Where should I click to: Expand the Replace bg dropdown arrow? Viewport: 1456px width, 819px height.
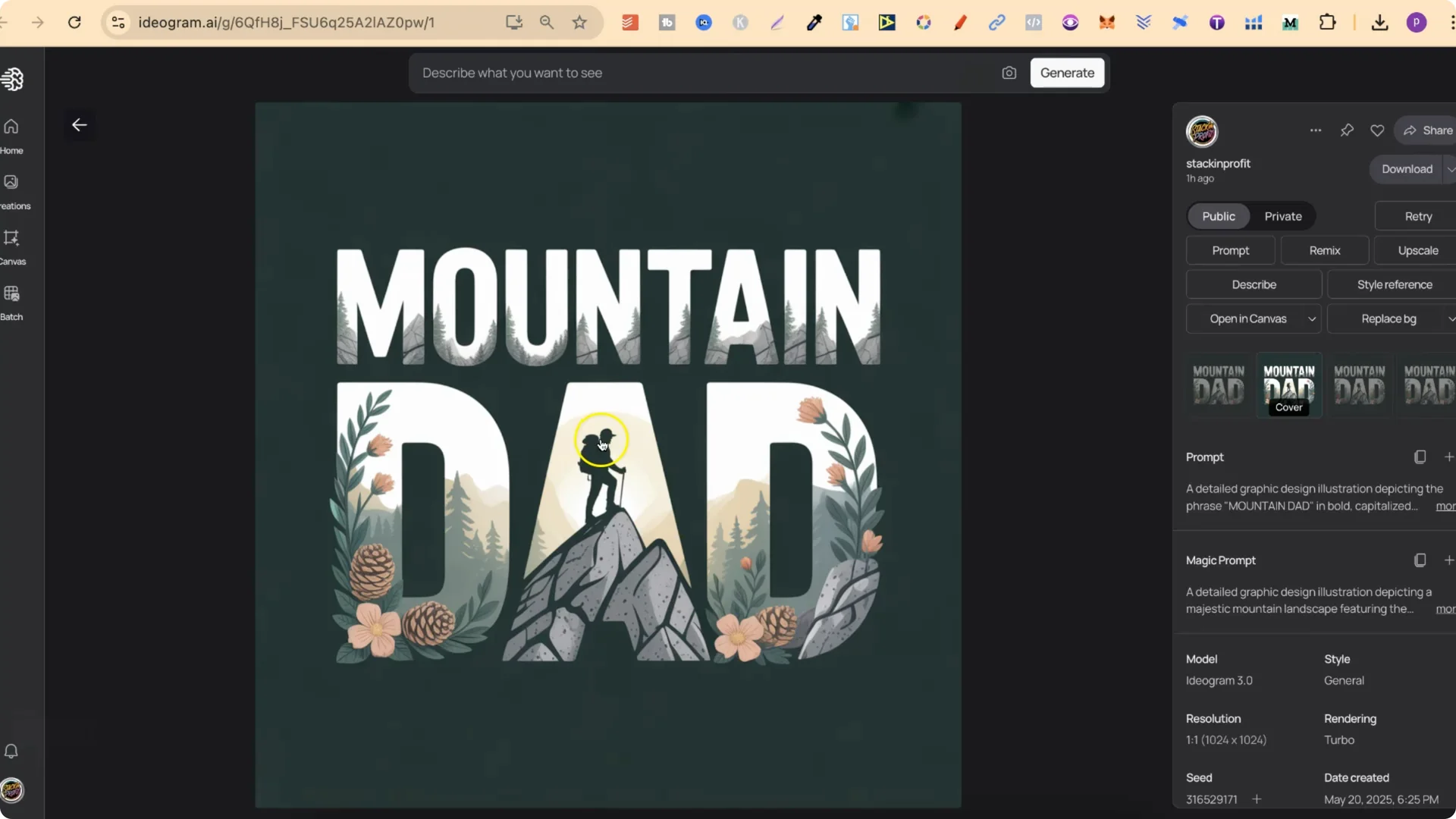point(1451,318)
